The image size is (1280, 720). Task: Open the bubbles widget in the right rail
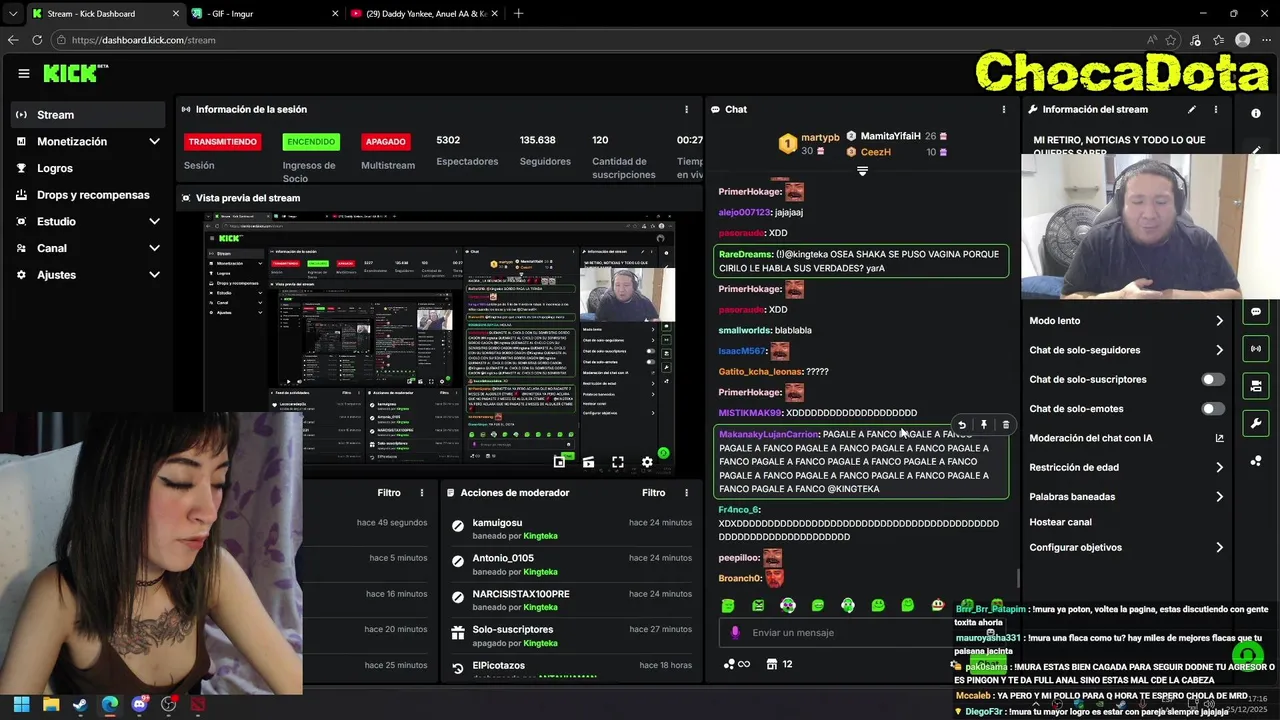1256,460
